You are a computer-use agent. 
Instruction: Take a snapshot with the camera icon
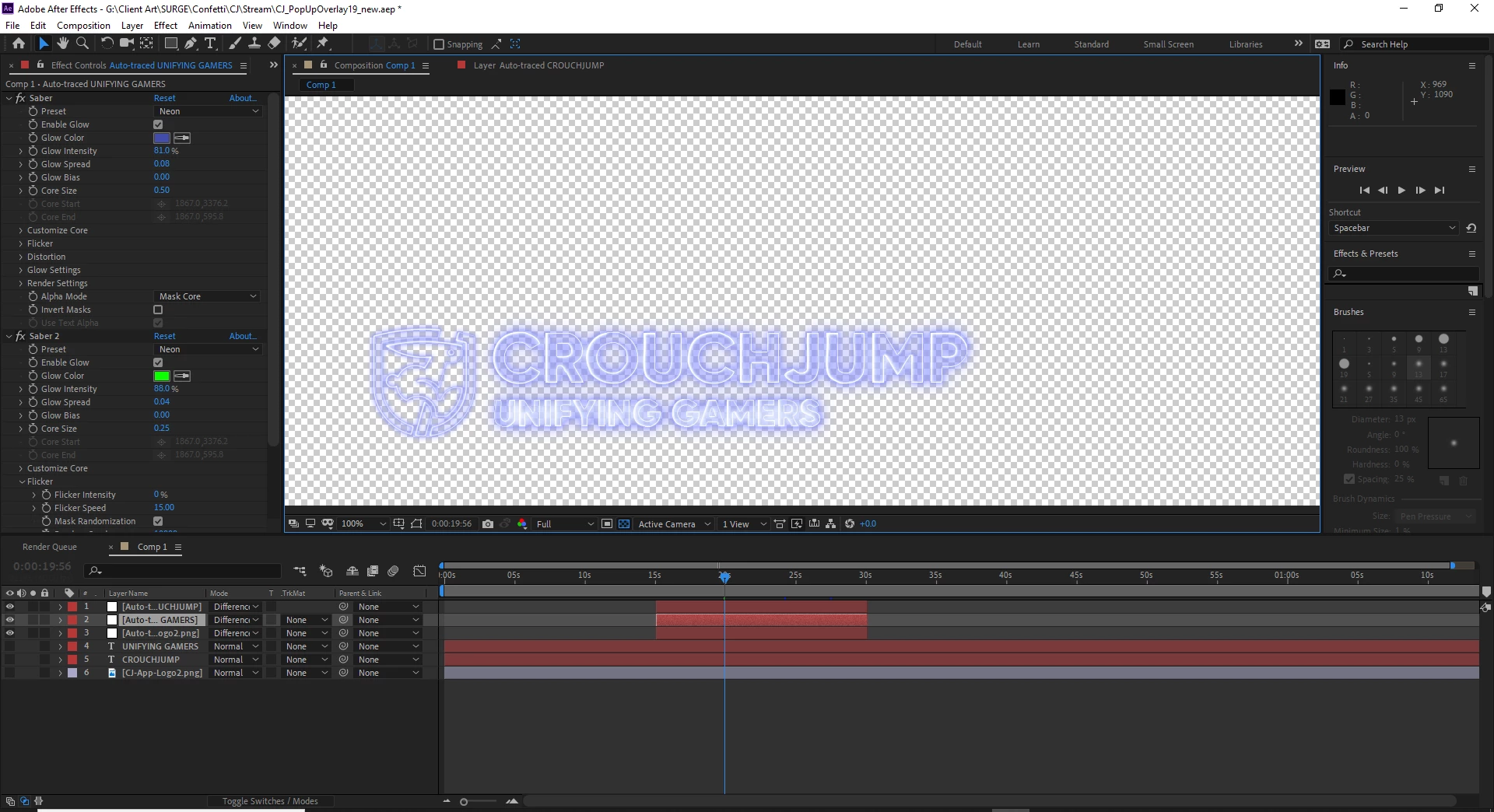coord(488,524)
